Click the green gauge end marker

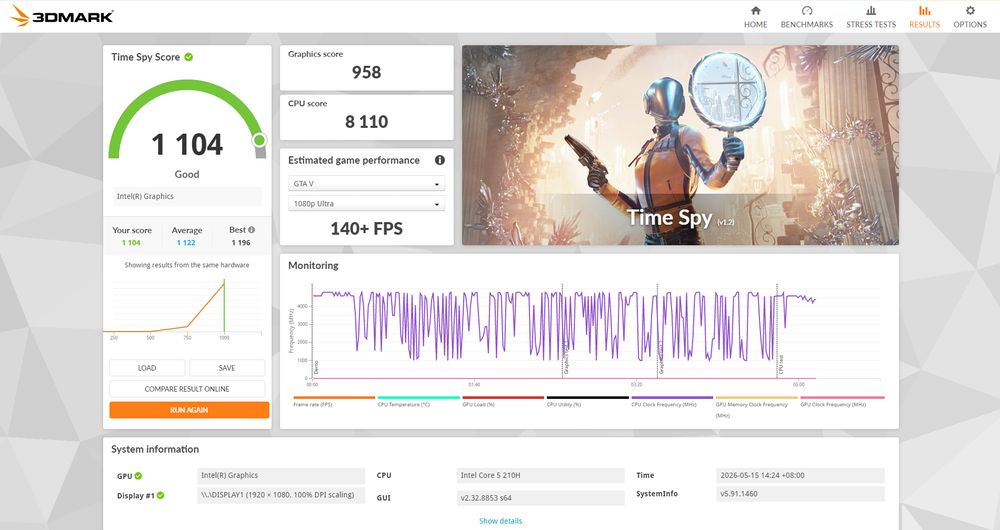(x=259, y=140)
